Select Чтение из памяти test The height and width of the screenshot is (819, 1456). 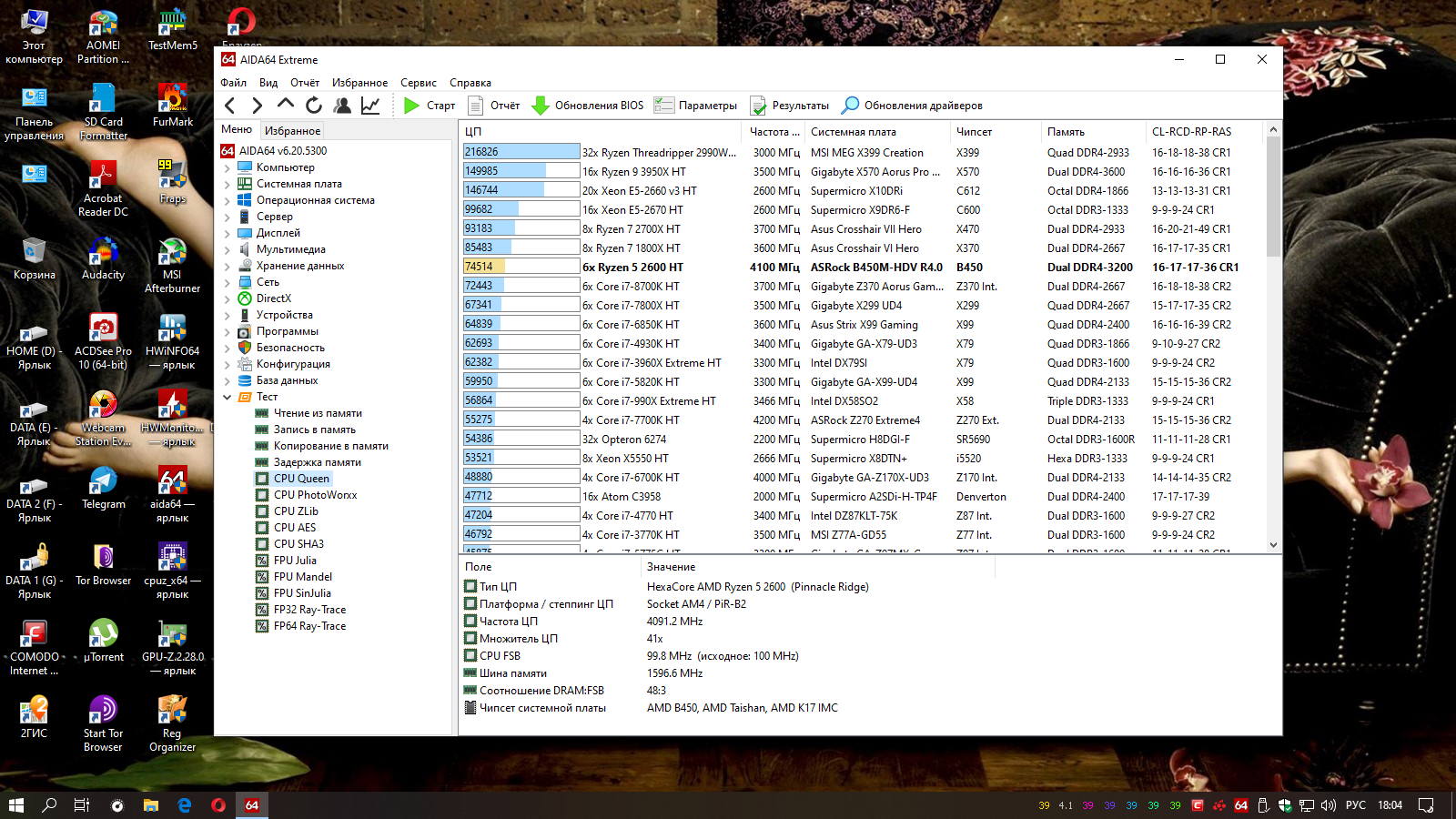(x=318, y=413)
